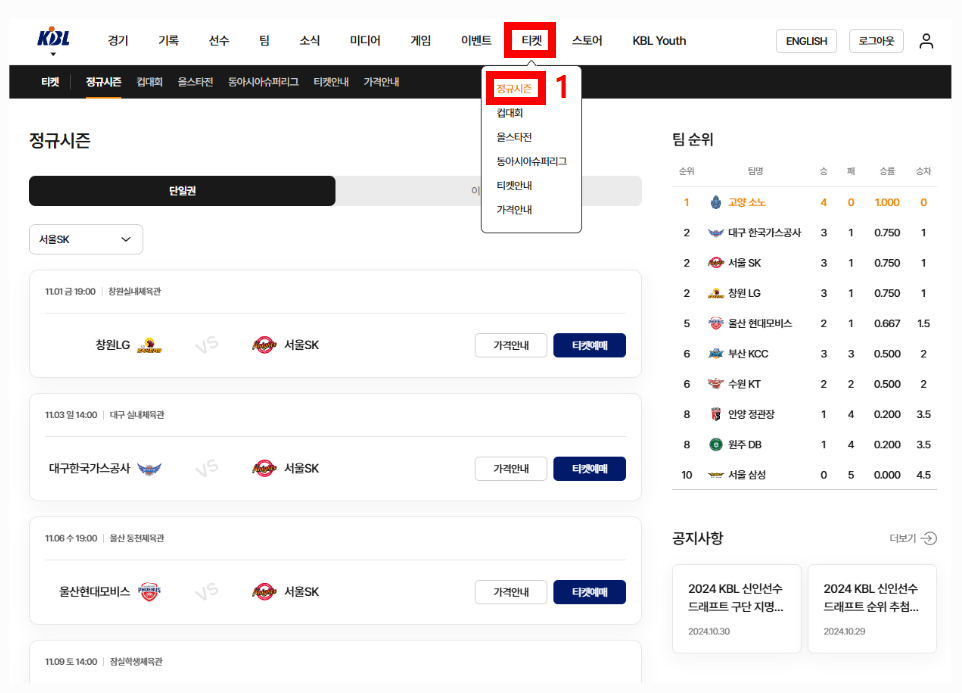Click 가격안내 for 울산현대모비스 vs 서울SK
The image size is (962, 693).
511,592
